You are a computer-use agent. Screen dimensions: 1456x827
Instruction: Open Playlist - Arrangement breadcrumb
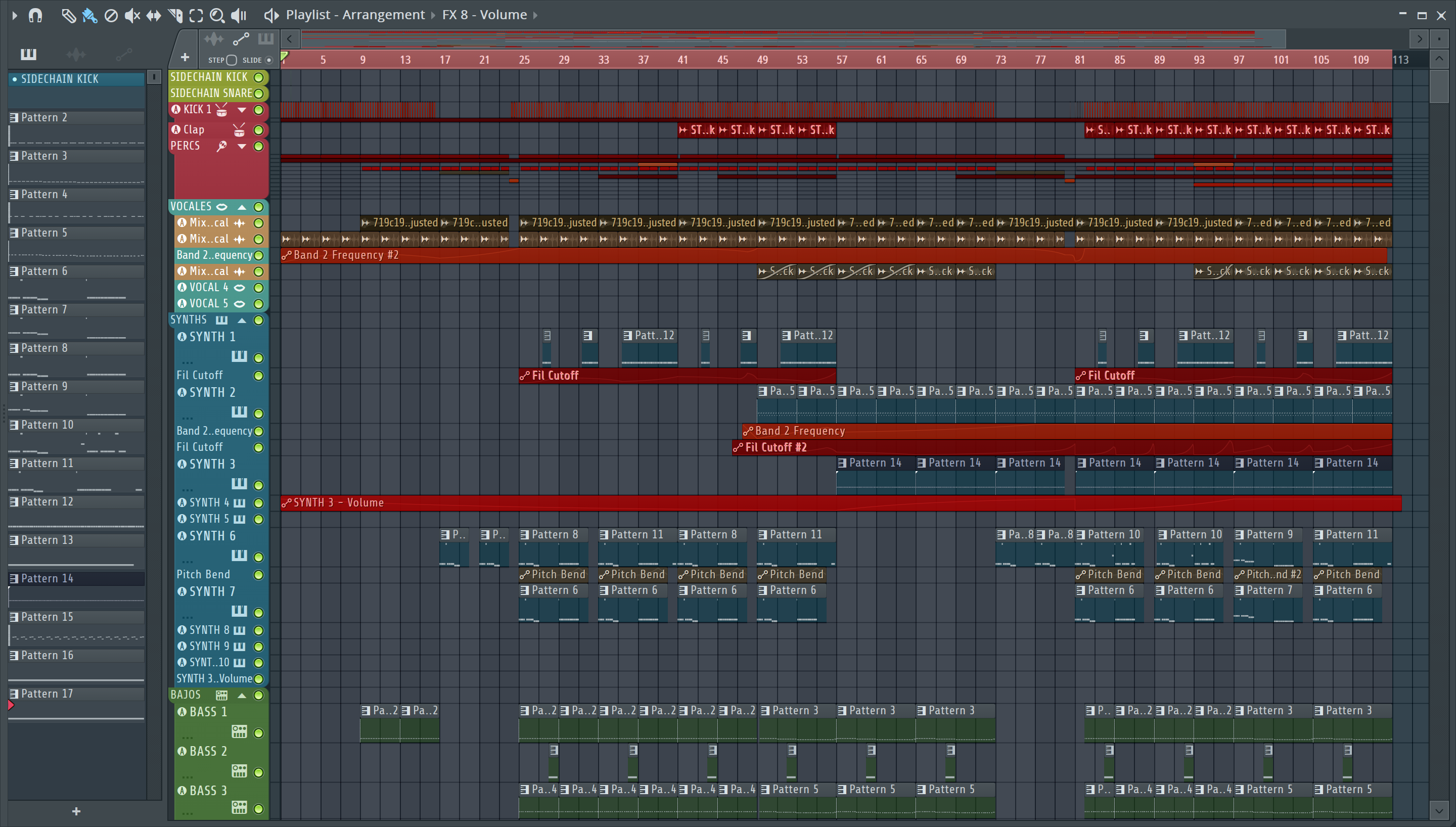355,15
